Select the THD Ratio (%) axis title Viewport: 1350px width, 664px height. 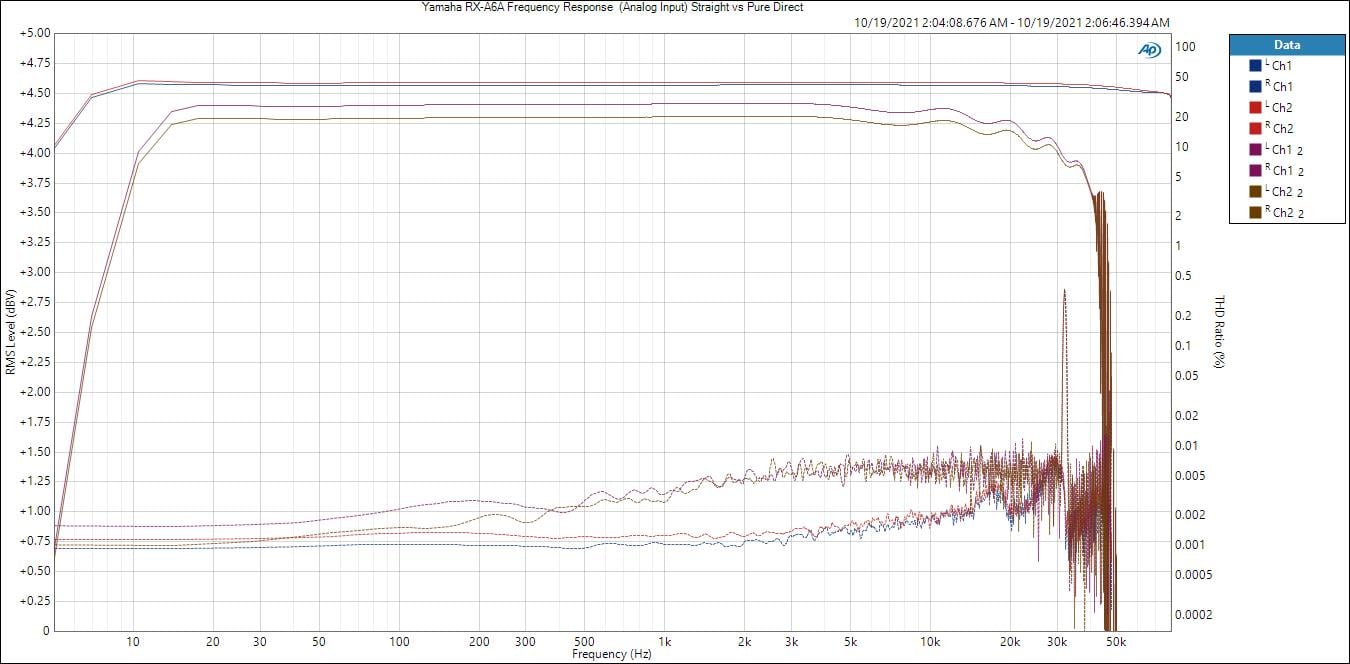click(x=1219, y=332)
